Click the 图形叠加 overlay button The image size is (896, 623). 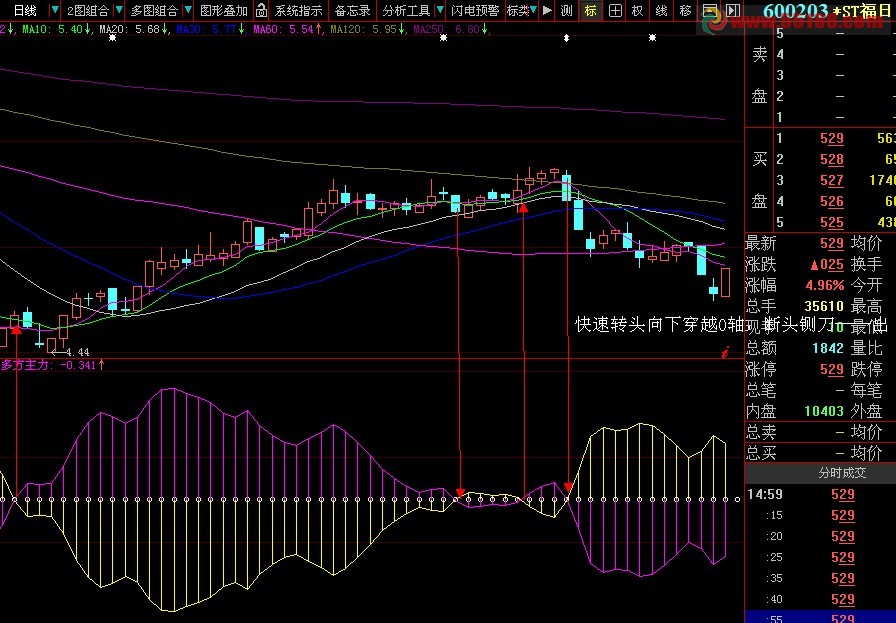click(x=223, y=10)
